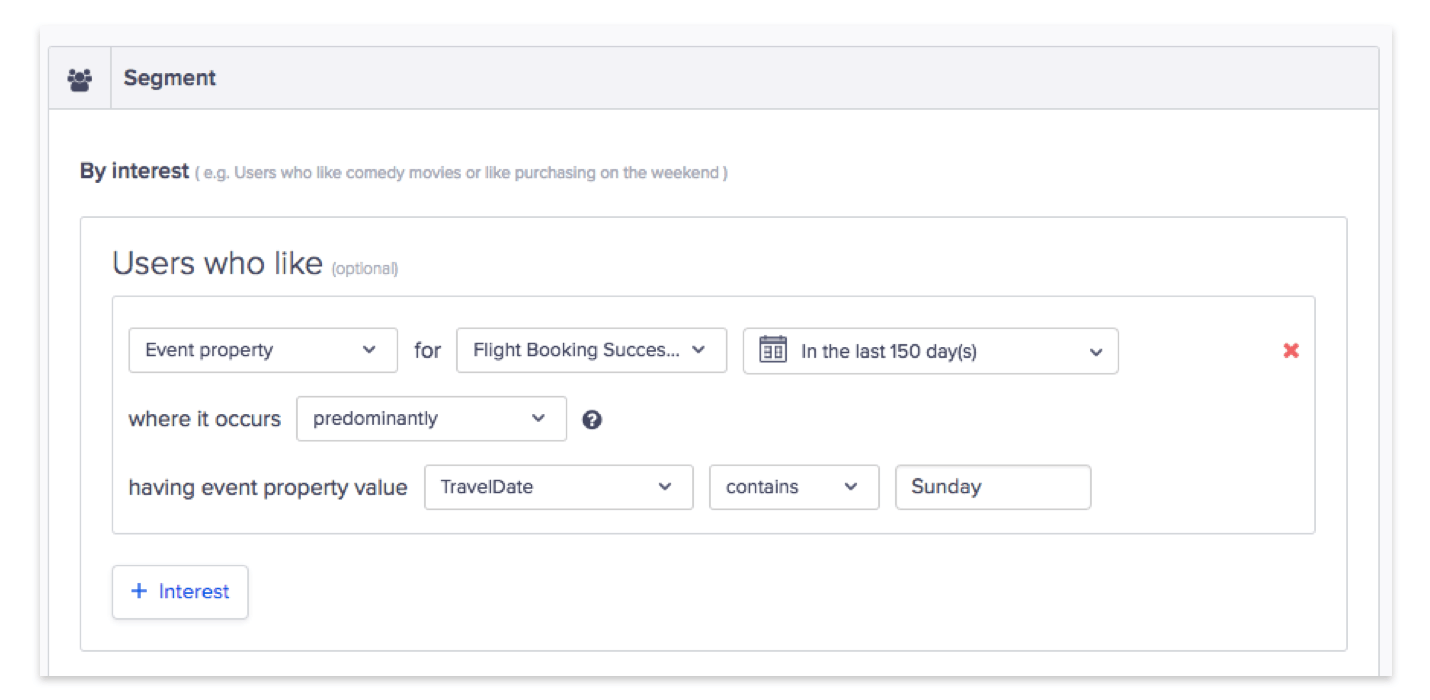The height and width of the screenshot is (700, 1430).
Task: Add another Interest with plus button
Action: coord(180,592)
